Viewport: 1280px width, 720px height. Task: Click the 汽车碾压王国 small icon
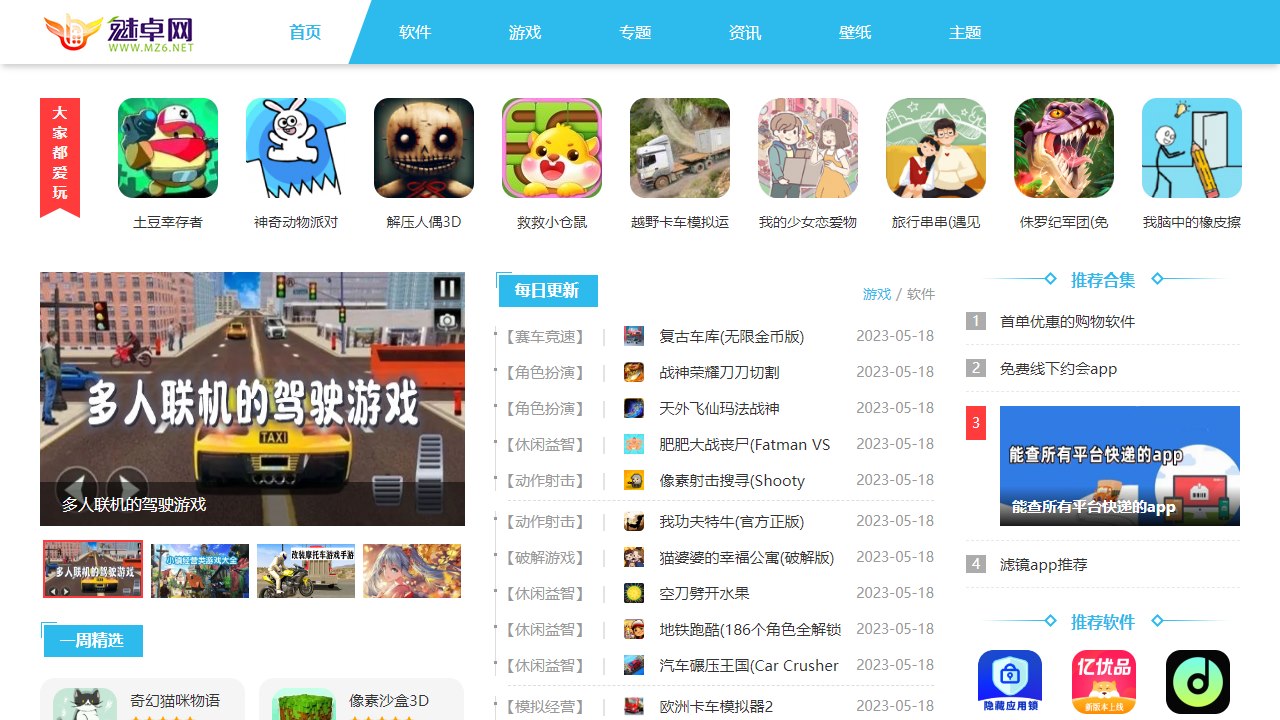pyautogui.click(x=634, y=665)
